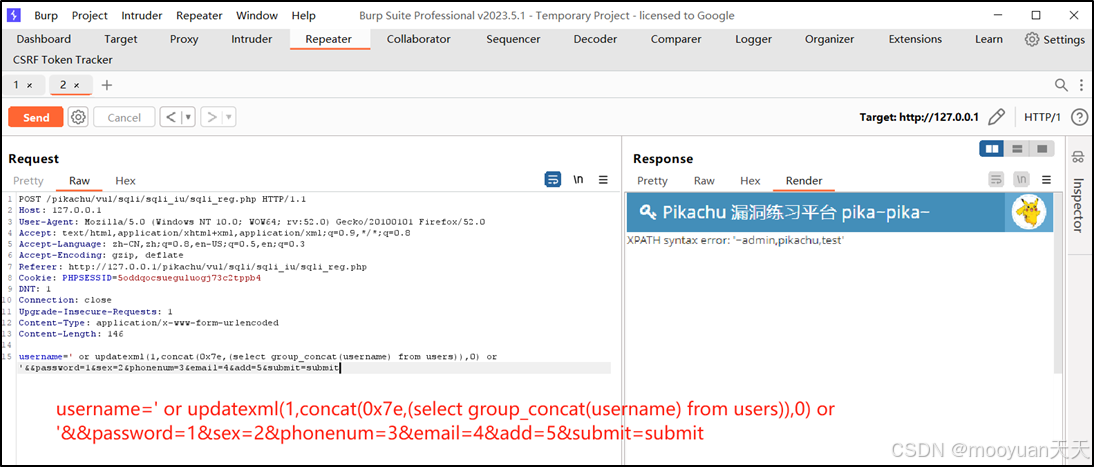The height and width of the screenshot is (467, 1094).
Task: Open response pane hamburger menu
Action: (1047, 180)
